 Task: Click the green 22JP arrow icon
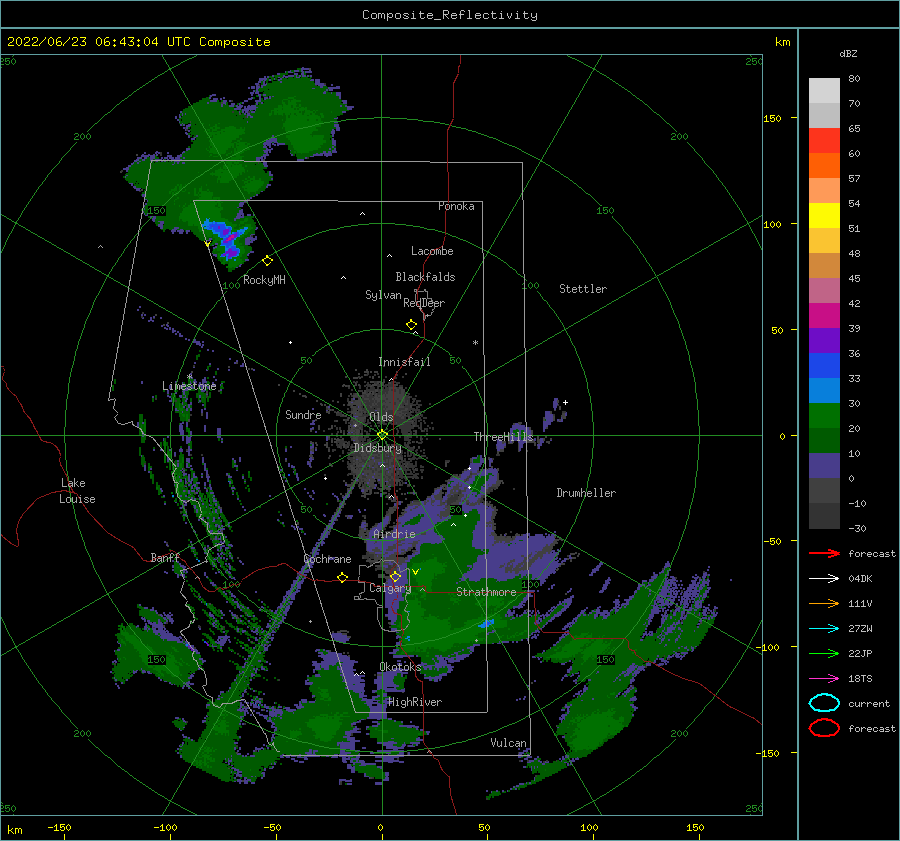pyautogui.click(x=824, y=653)
